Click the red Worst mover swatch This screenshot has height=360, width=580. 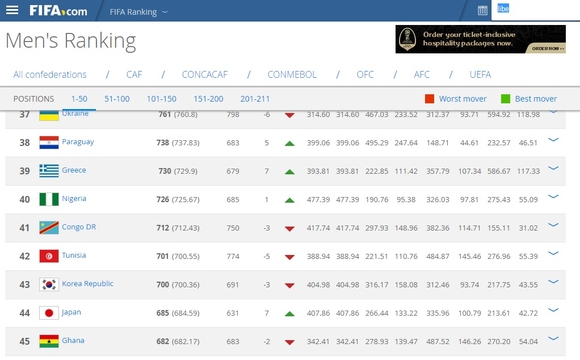[429, 99]
